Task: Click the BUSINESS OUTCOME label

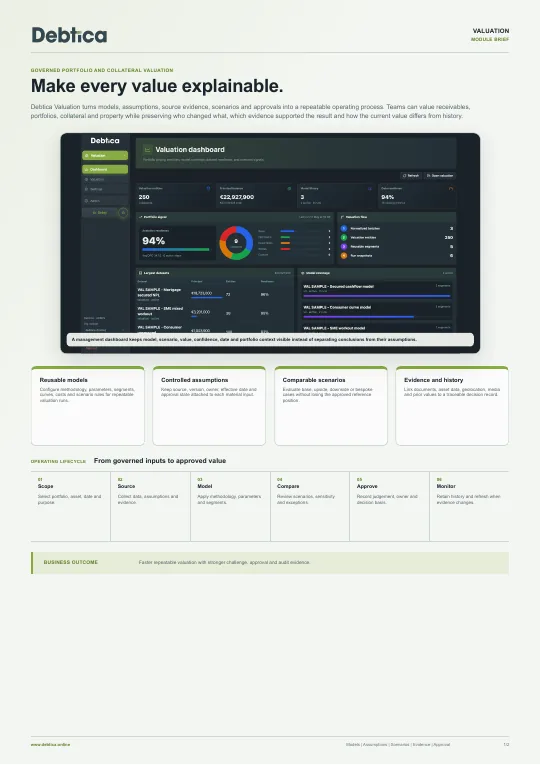Action: (71, 563)
